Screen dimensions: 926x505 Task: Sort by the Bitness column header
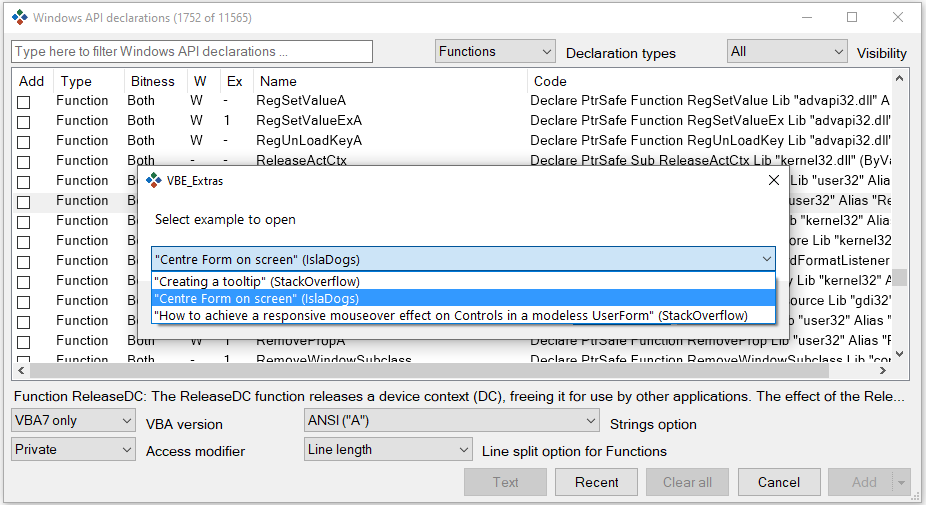[156, 81]
